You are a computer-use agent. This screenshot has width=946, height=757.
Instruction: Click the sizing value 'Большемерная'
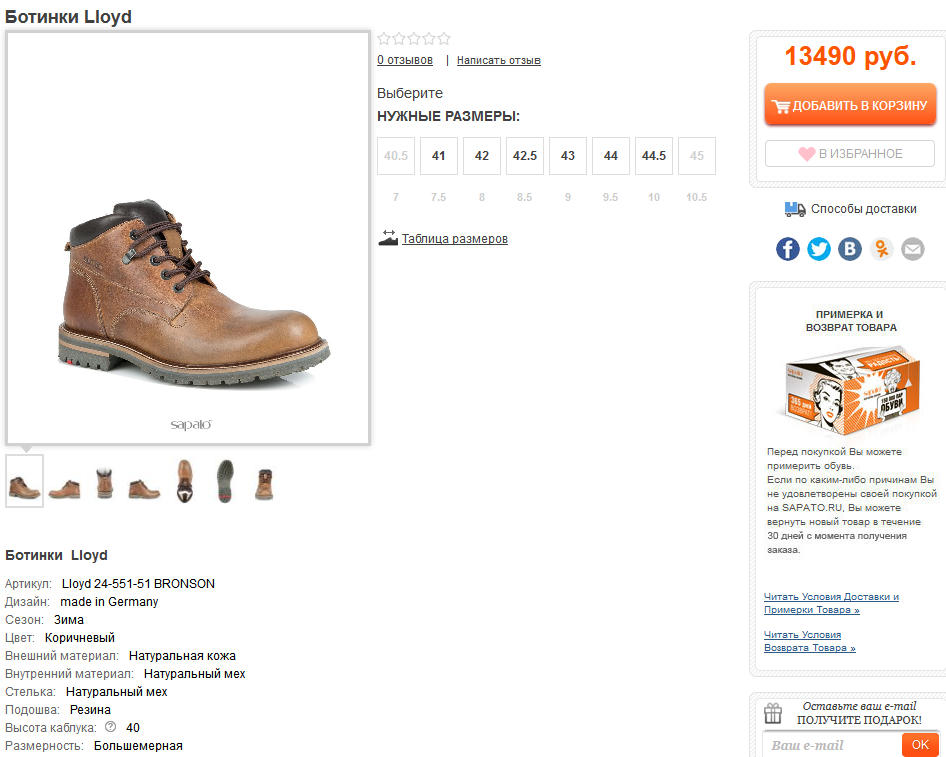pos(138,746)
